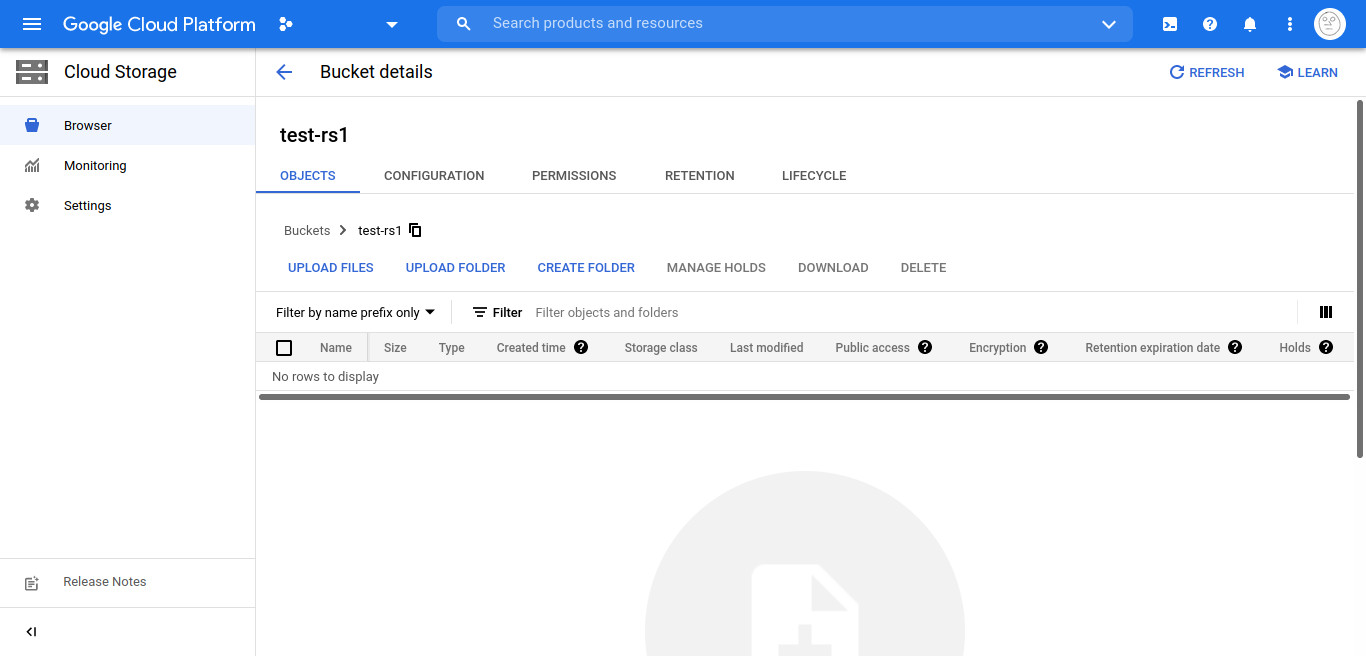Show help for Public access
The width and height of the screenshot is (1366, 656).
point(925,348)
